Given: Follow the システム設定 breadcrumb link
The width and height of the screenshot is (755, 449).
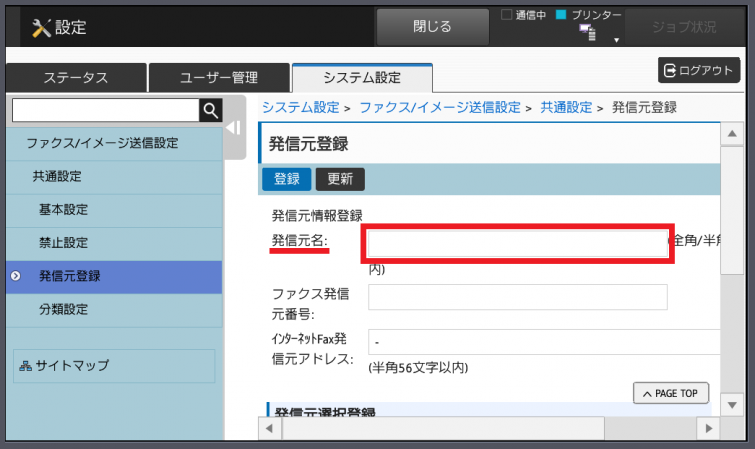Looking at the screenshot, I should pos(301,107).
